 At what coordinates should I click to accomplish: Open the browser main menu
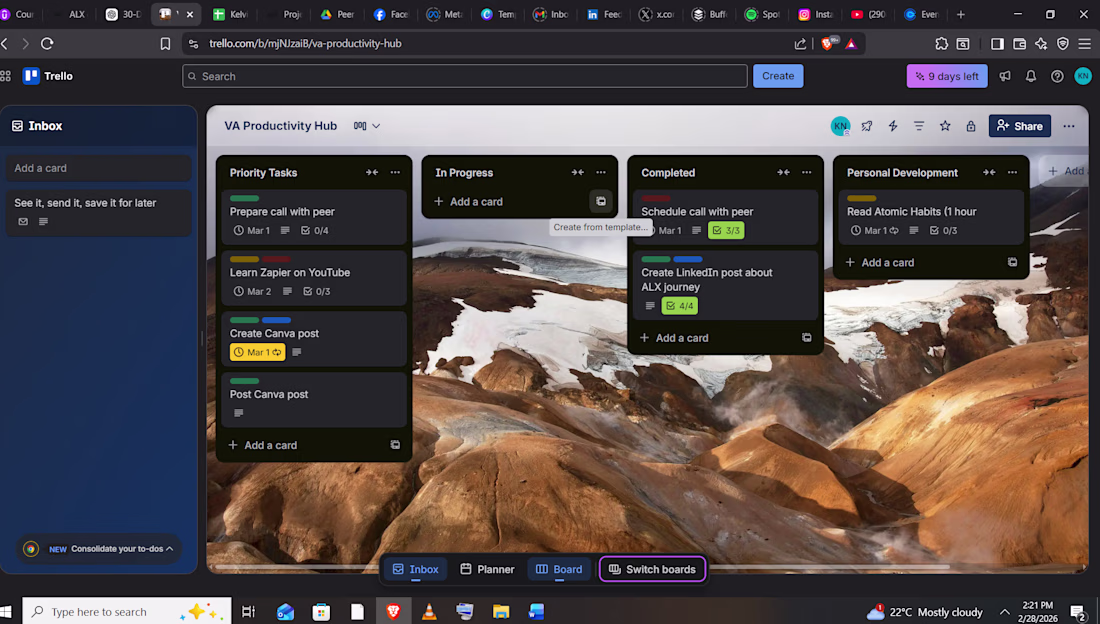tap(1085, 44)
